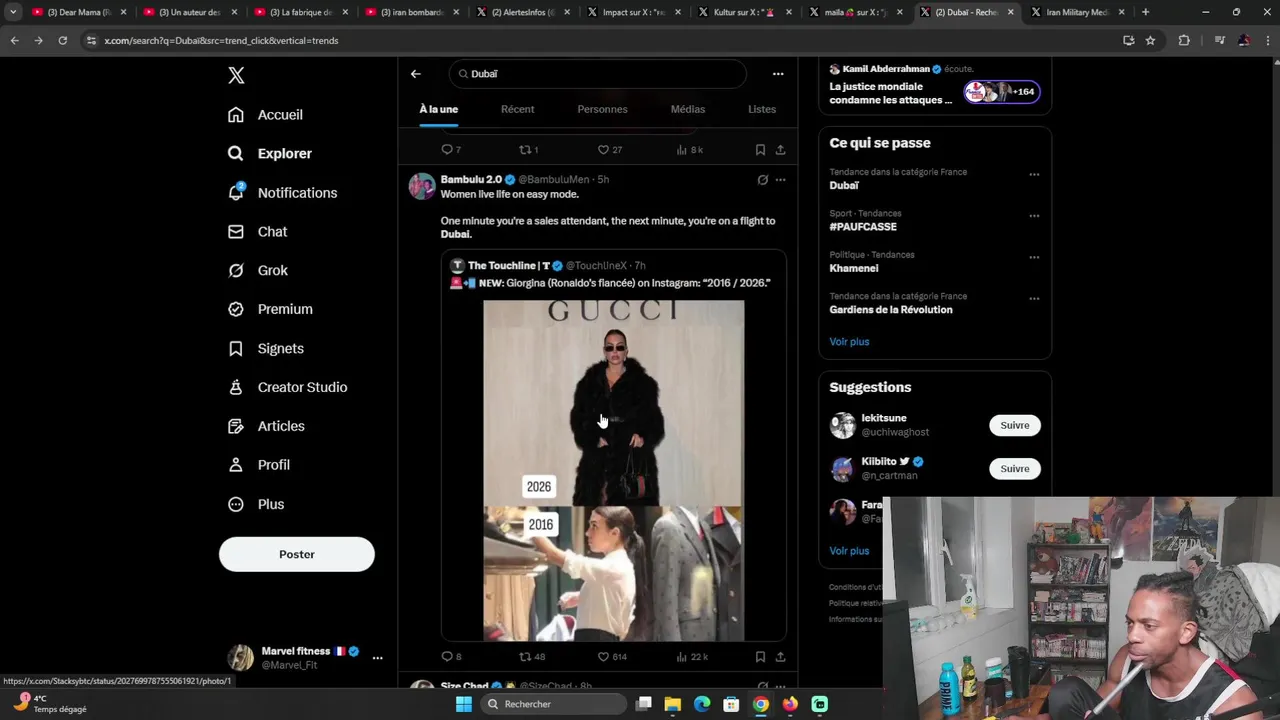The width and height of the screenshot is (1280, 720).
Task: Open Chrome tab search dropdown
Action: coord(13,12)
